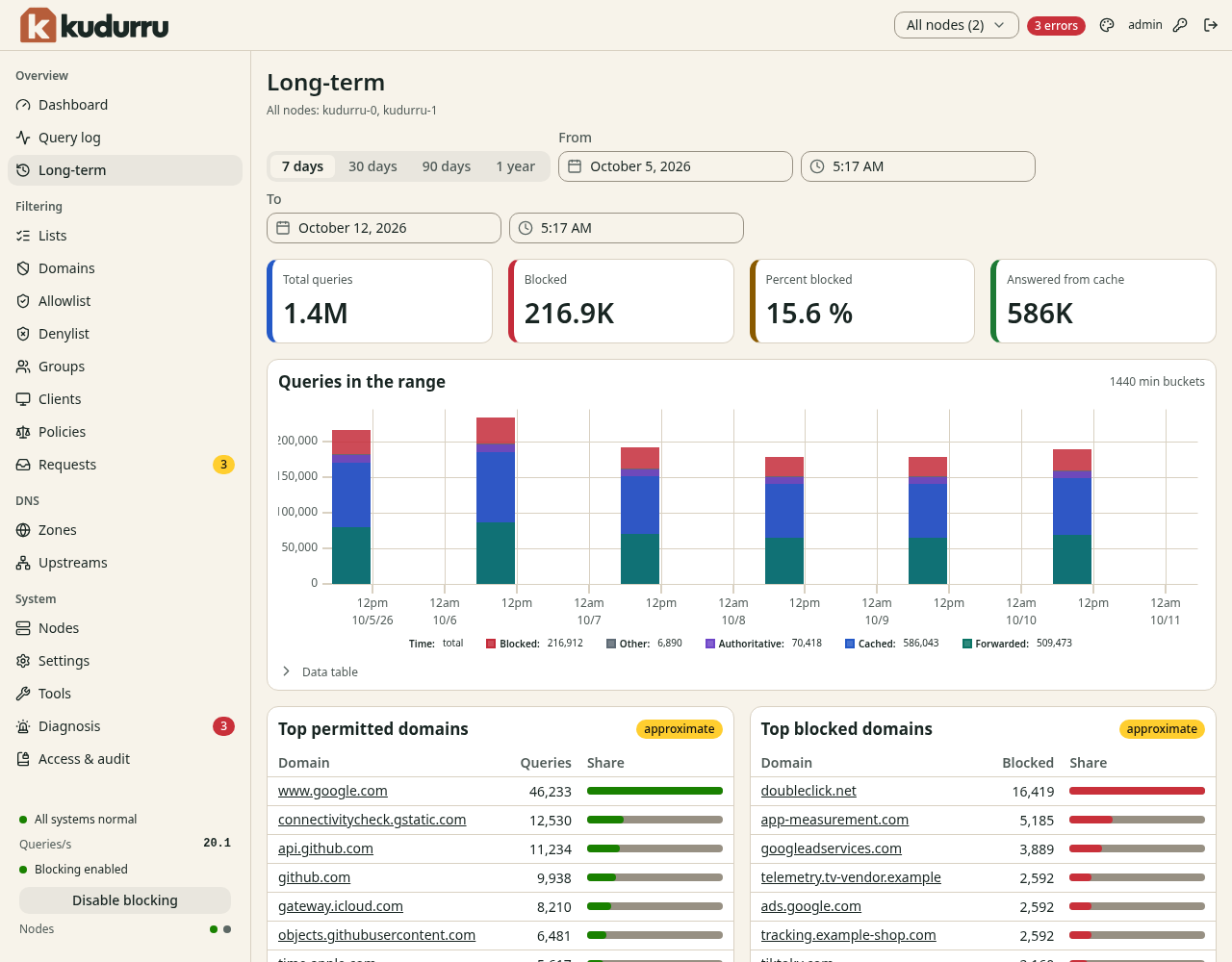Open DNS Zones
The height and width of the screenshot is (962, 1232).
125,530
